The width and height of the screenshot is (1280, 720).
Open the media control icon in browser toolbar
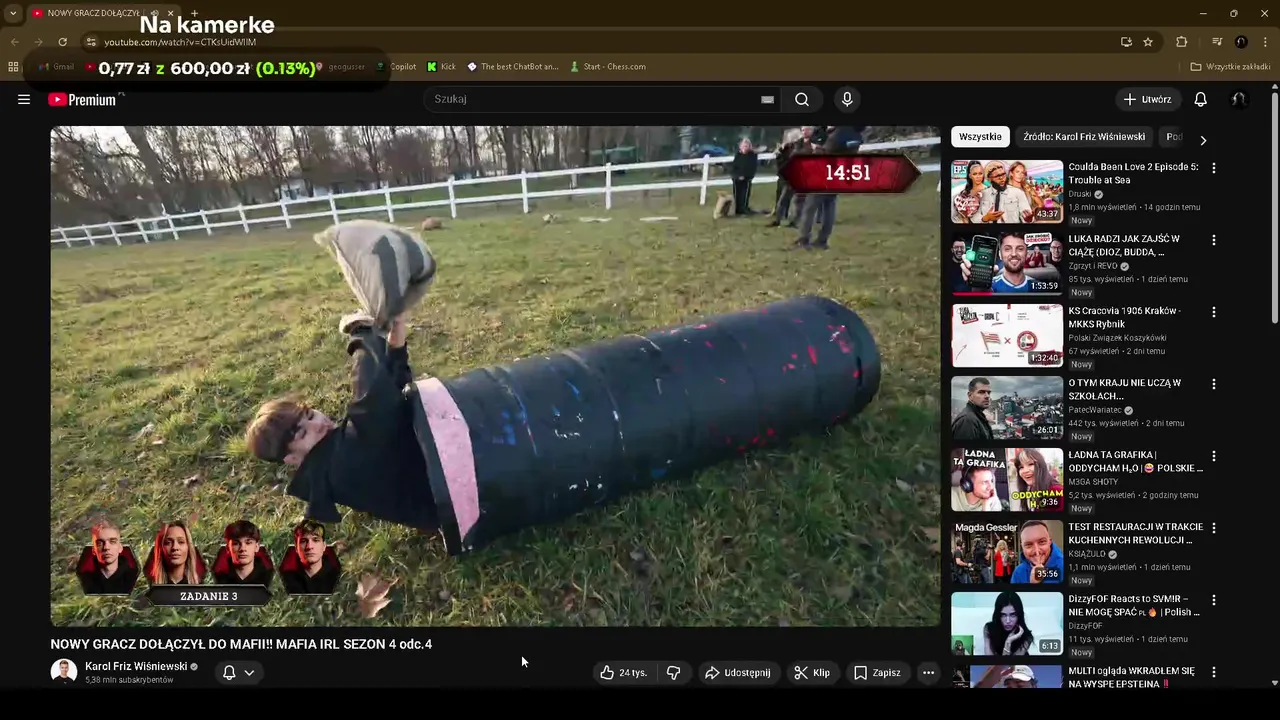[x=1217, y=42]
